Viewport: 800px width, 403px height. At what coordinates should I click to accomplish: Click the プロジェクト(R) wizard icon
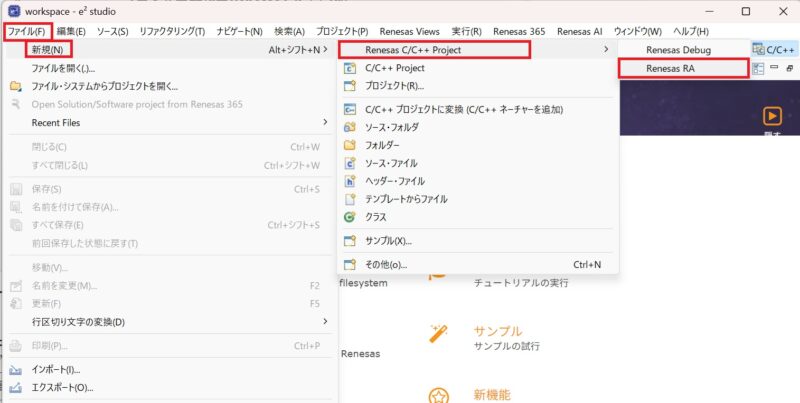350,86
